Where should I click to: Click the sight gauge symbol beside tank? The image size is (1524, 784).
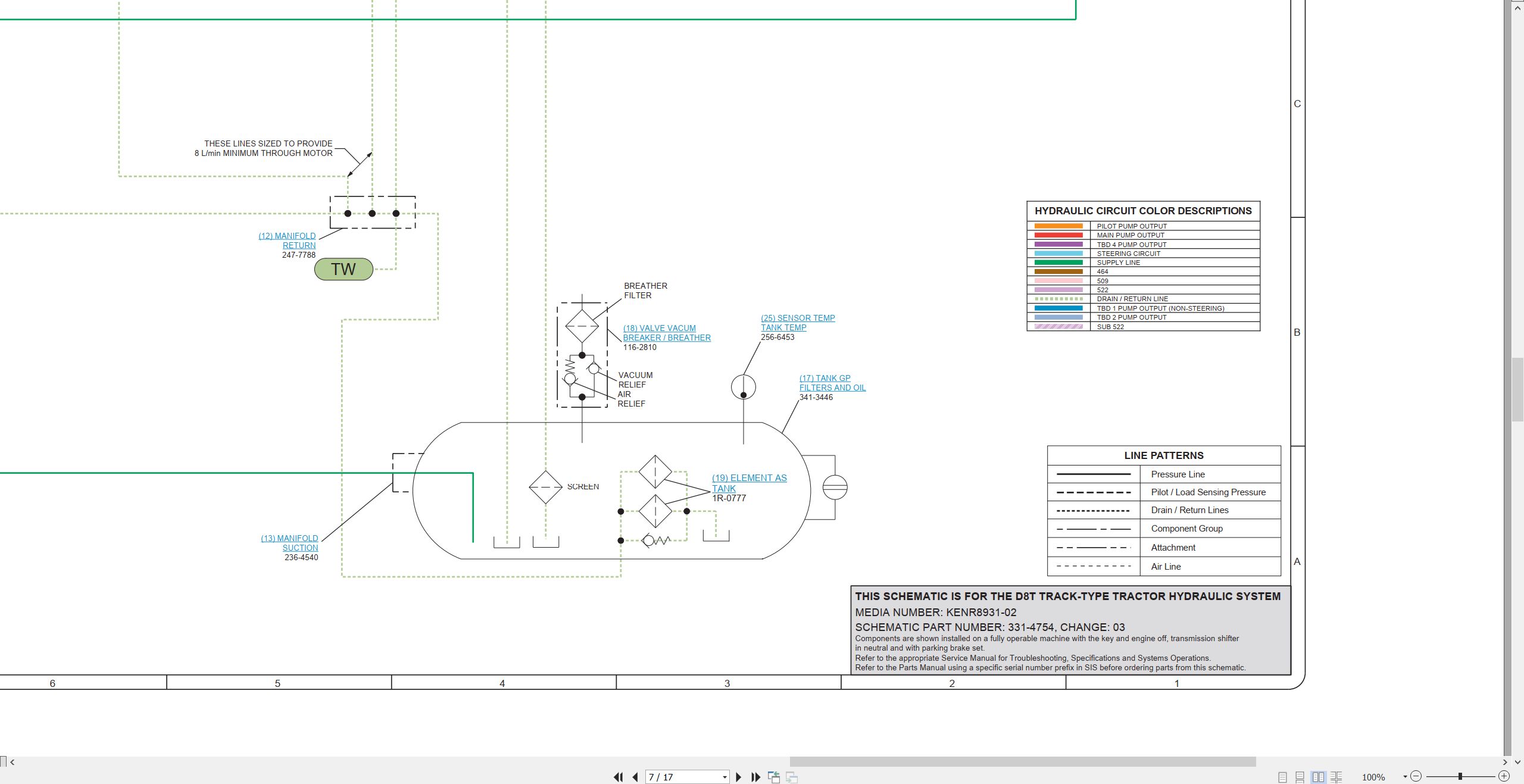835,487
